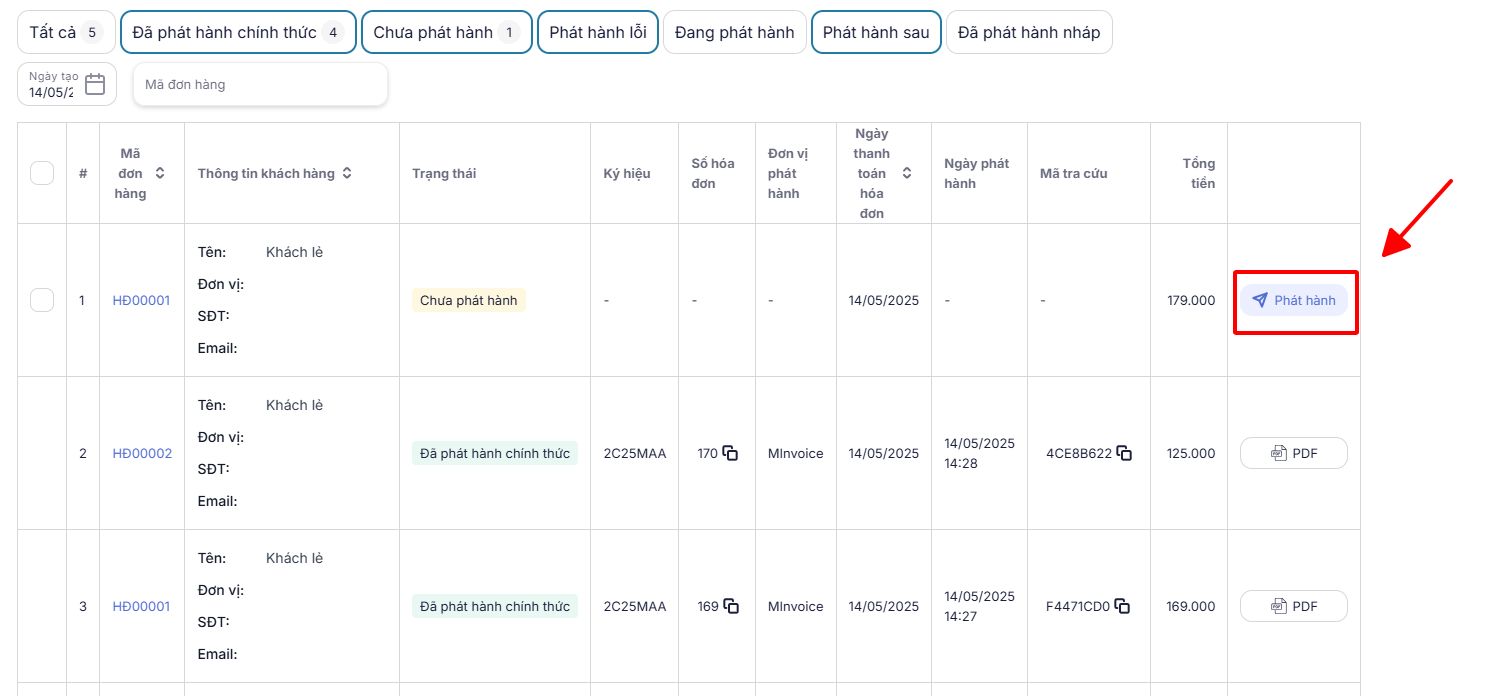This screenshot has height=696, width=1490.
Task: Click Phát hành button for row 1
Action: [1294, 300]
